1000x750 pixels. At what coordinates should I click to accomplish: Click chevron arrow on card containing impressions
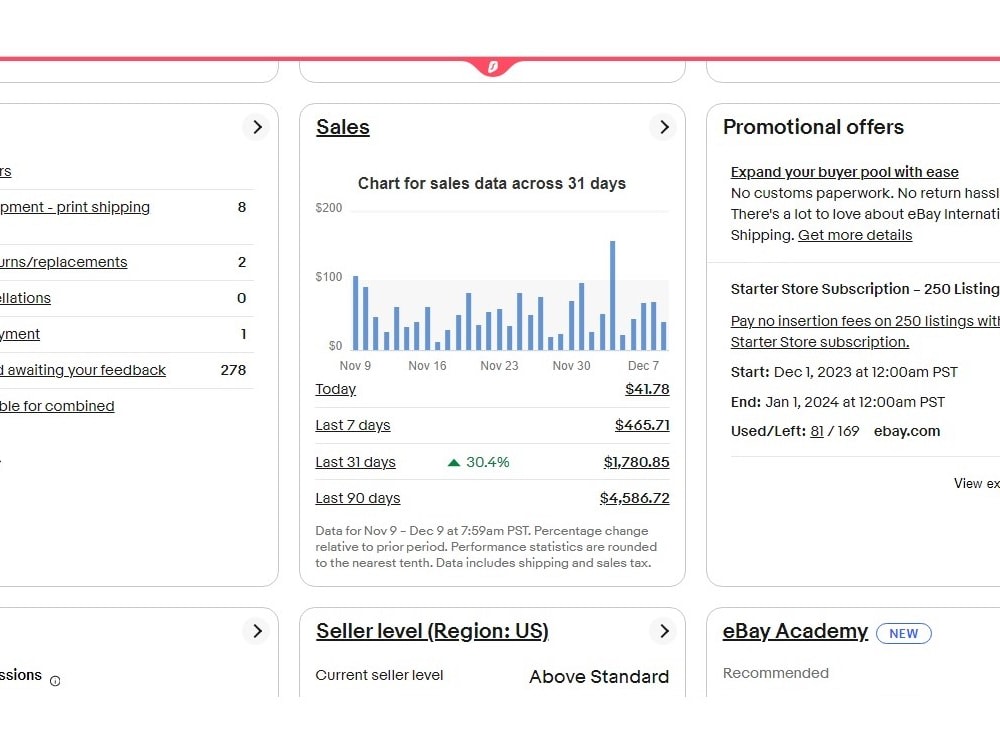coord(257,631)
